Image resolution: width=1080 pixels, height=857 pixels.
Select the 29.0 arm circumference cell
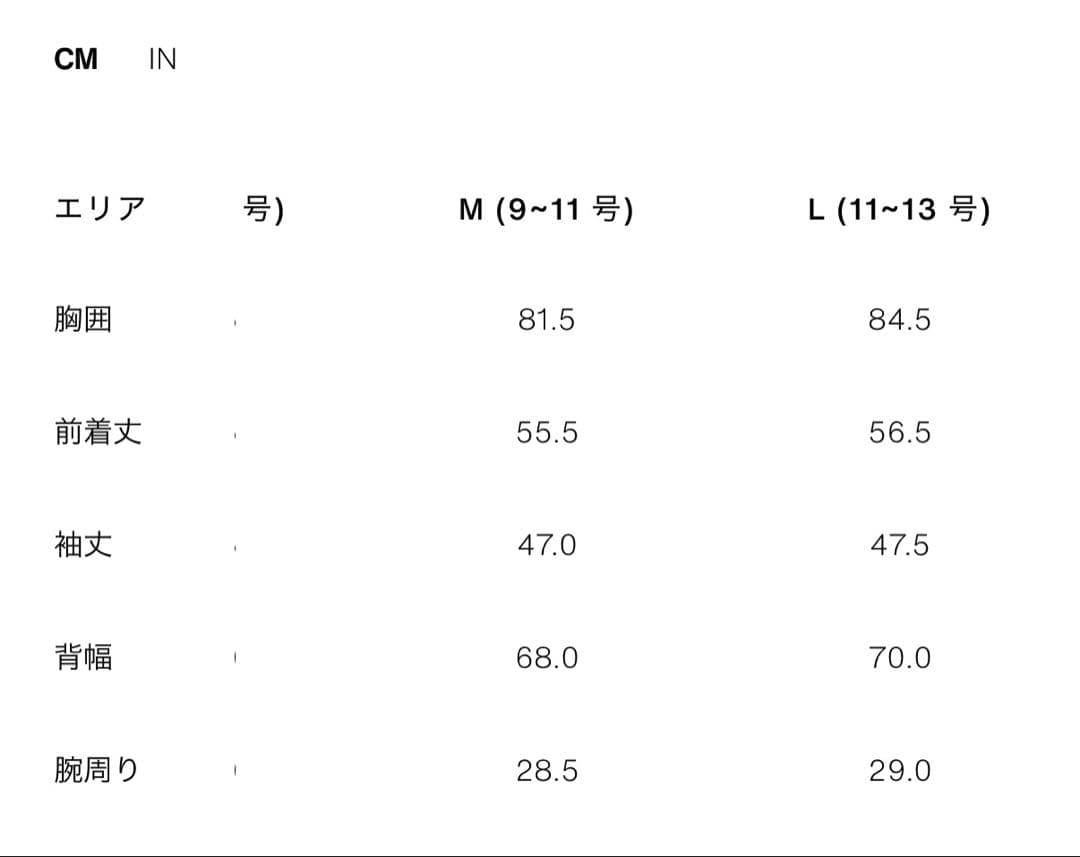[x=899, y=771]
